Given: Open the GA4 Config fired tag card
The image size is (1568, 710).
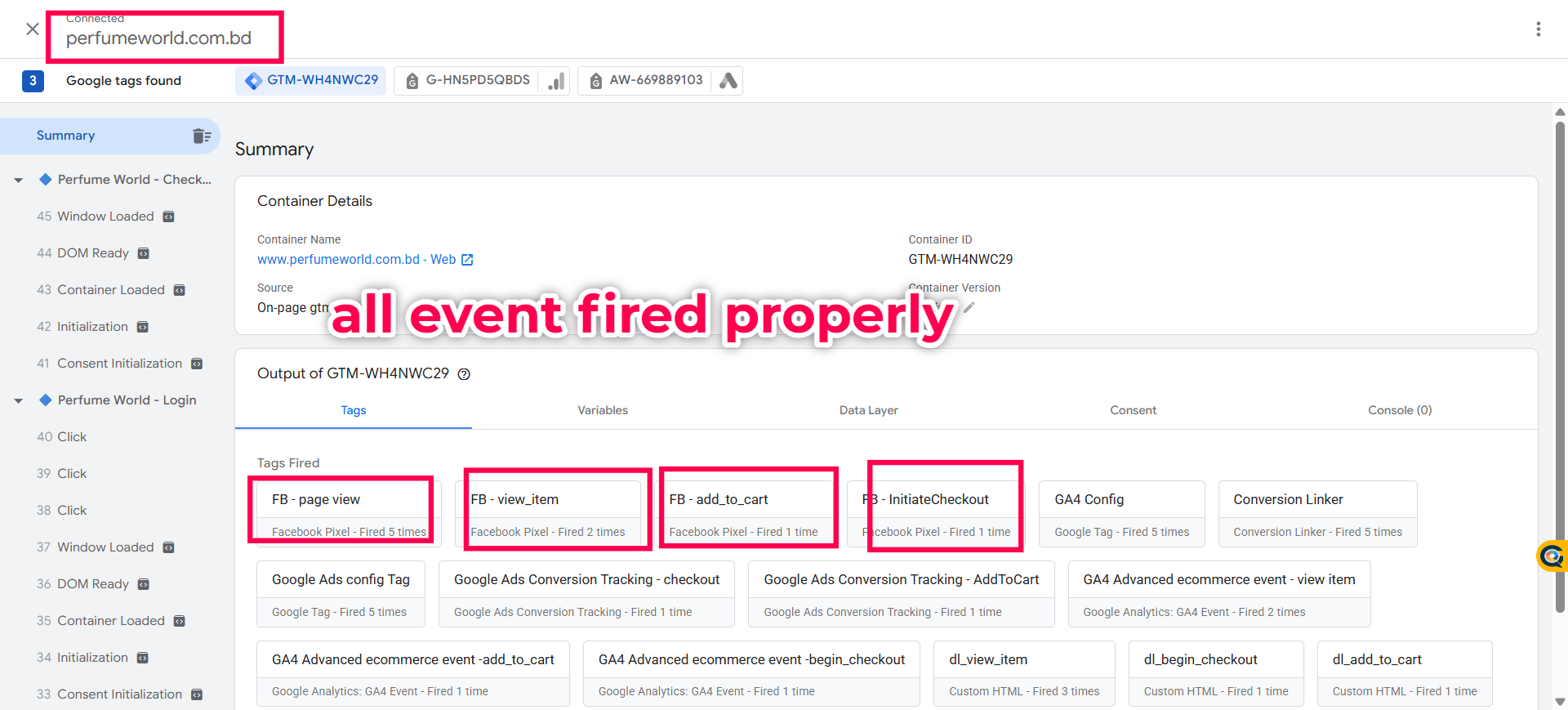Looking at the screenshot, I should coord(1121,514).
